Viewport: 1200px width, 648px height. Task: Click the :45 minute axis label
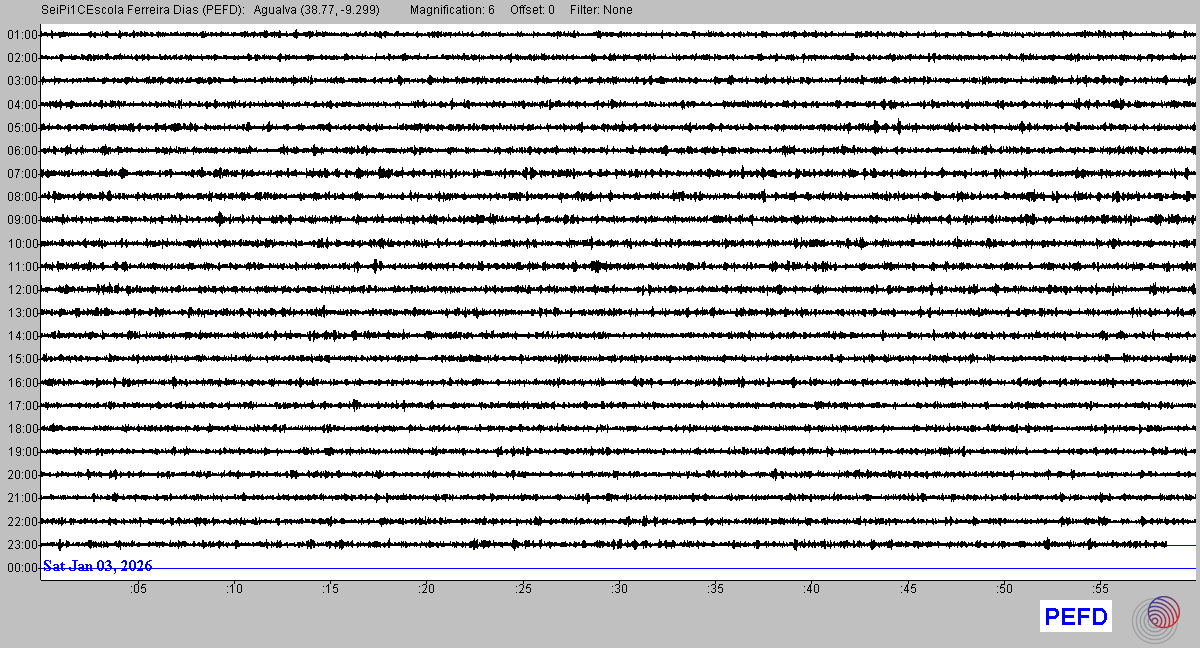click(909, 589)
